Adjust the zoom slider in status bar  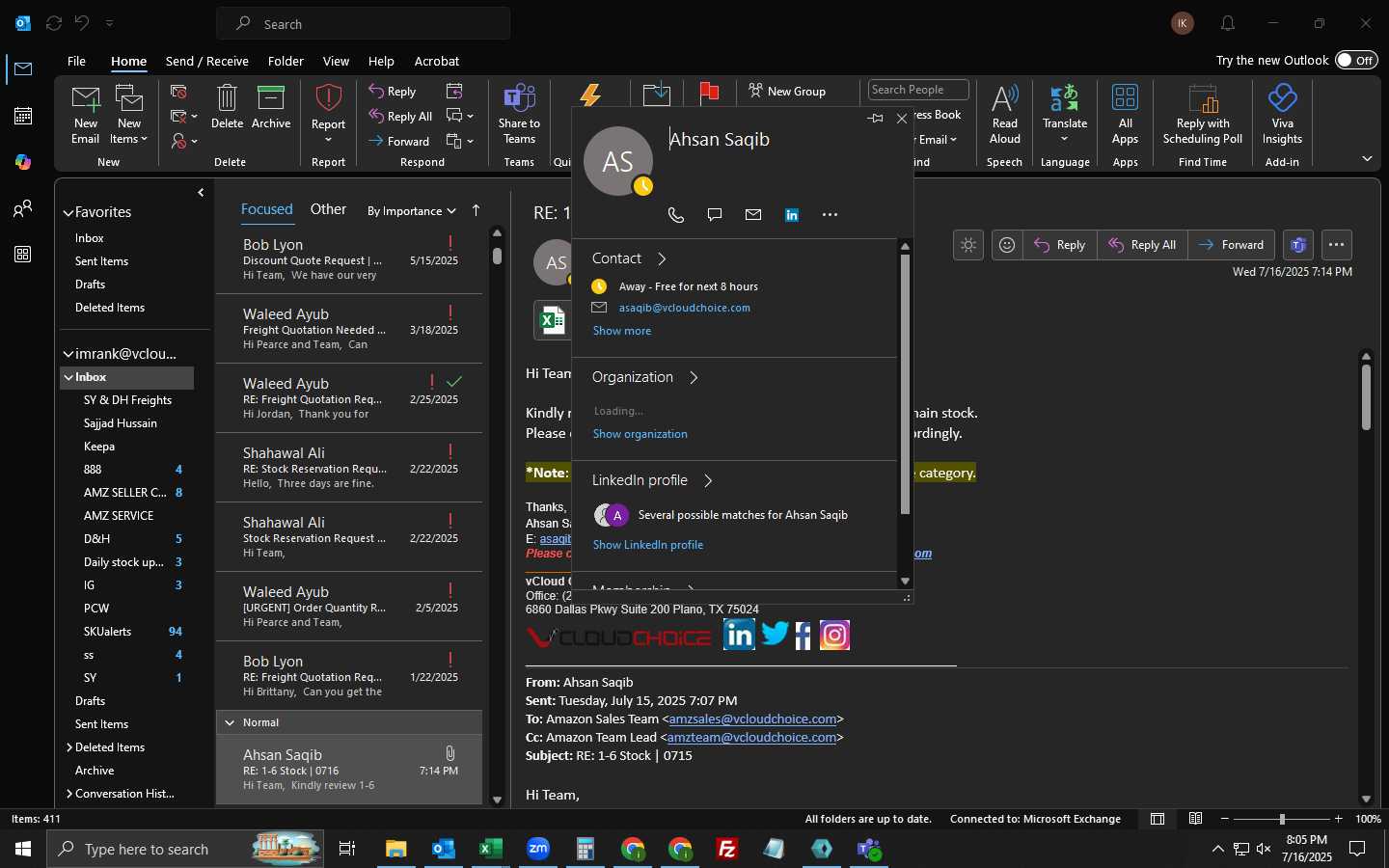coord(1282,819)
